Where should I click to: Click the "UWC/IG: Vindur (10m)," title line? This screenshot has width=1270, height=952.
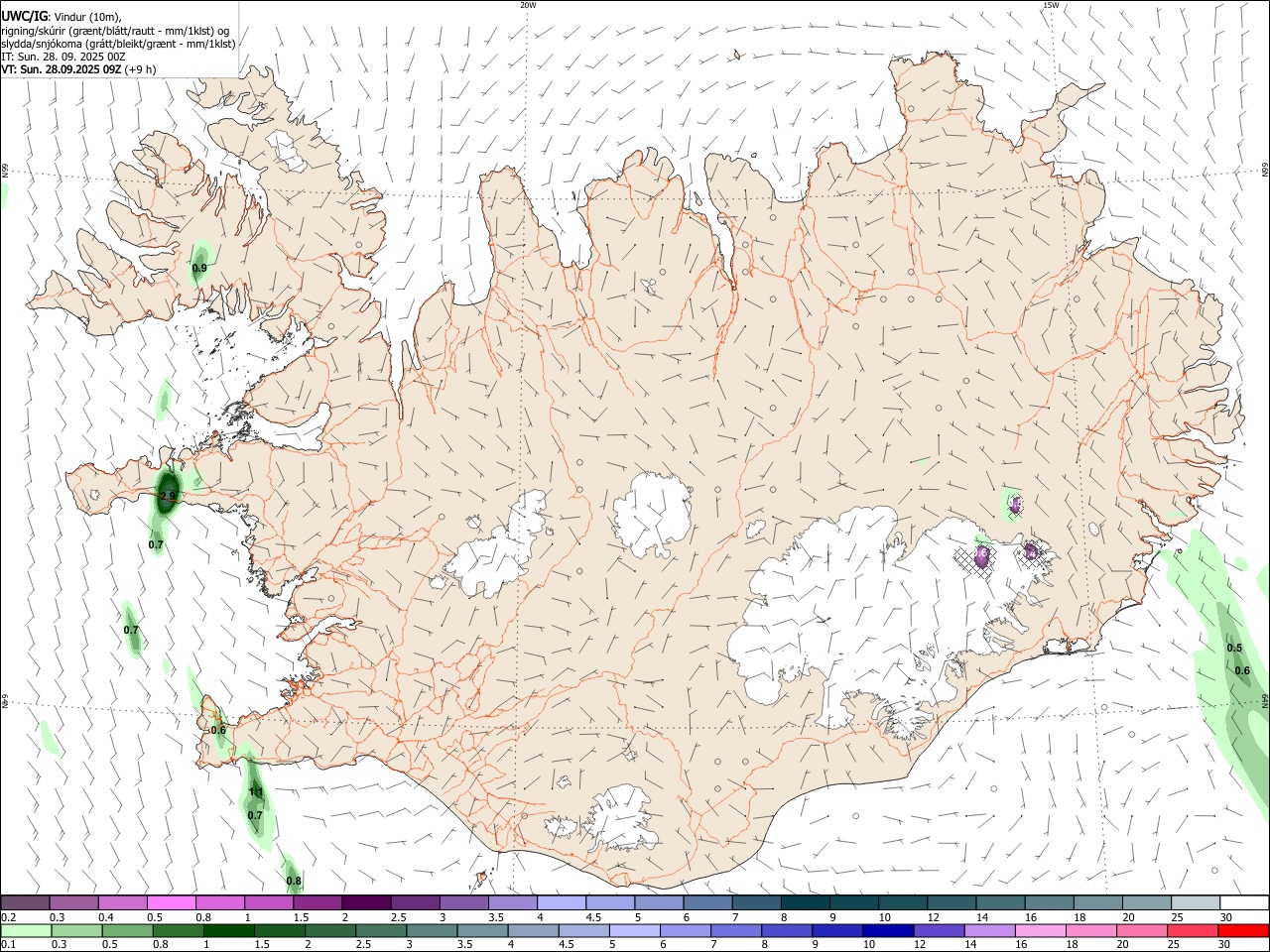pyautogui.click(x=62, y=16)
